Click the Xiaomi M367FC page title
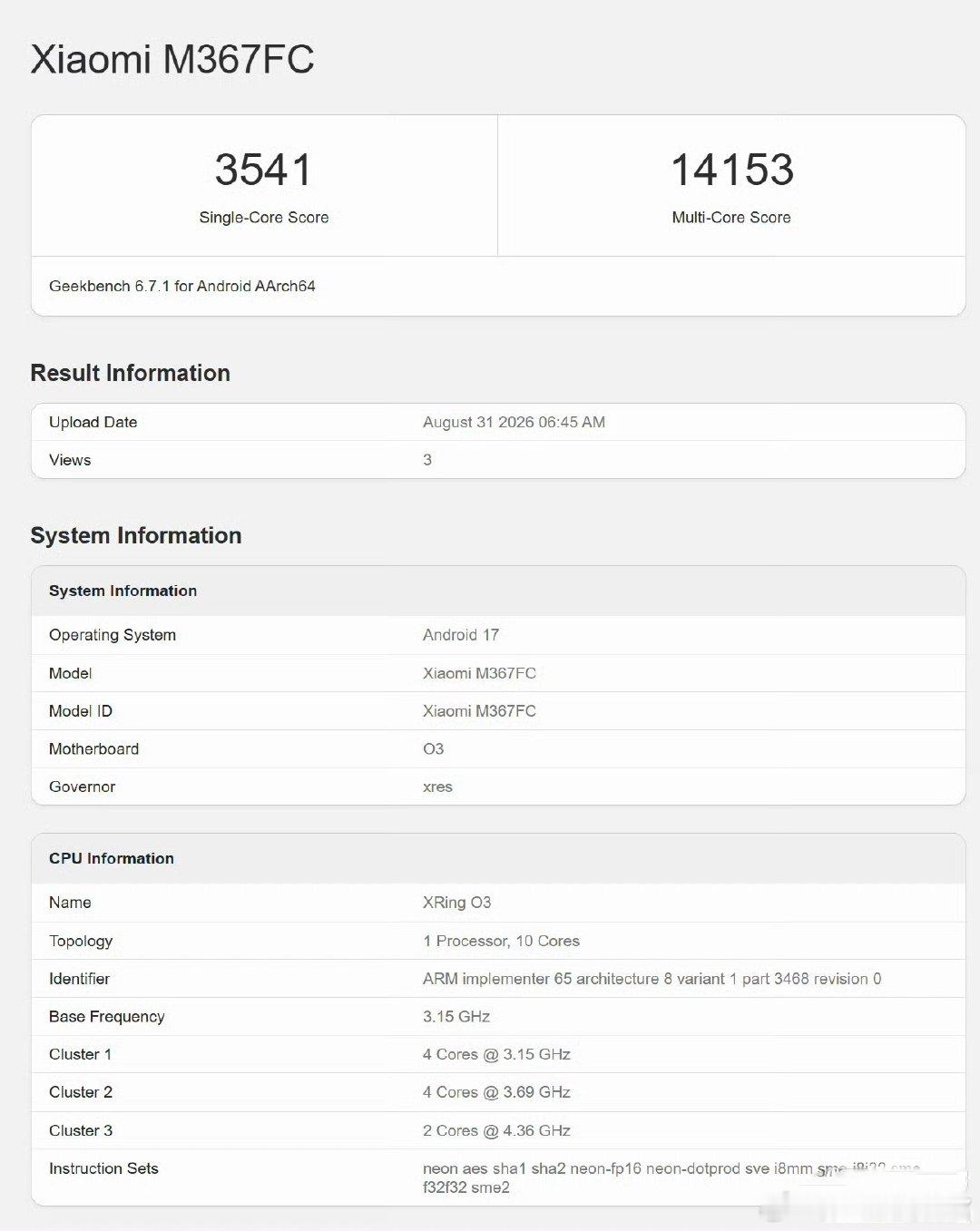980x1231 pixels. point(172,60)
